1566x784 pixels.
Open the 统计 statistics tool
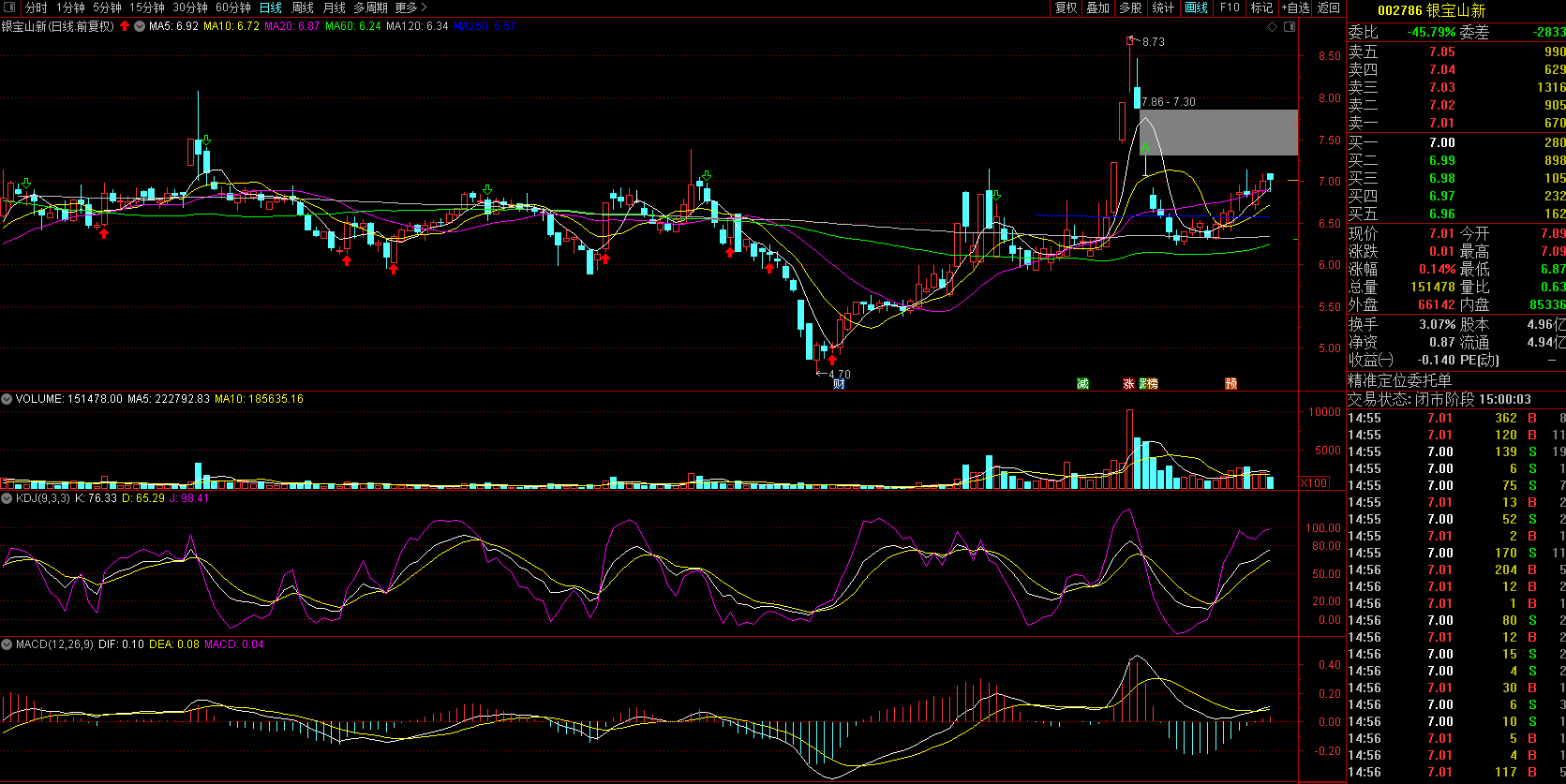coord(1163,7)
